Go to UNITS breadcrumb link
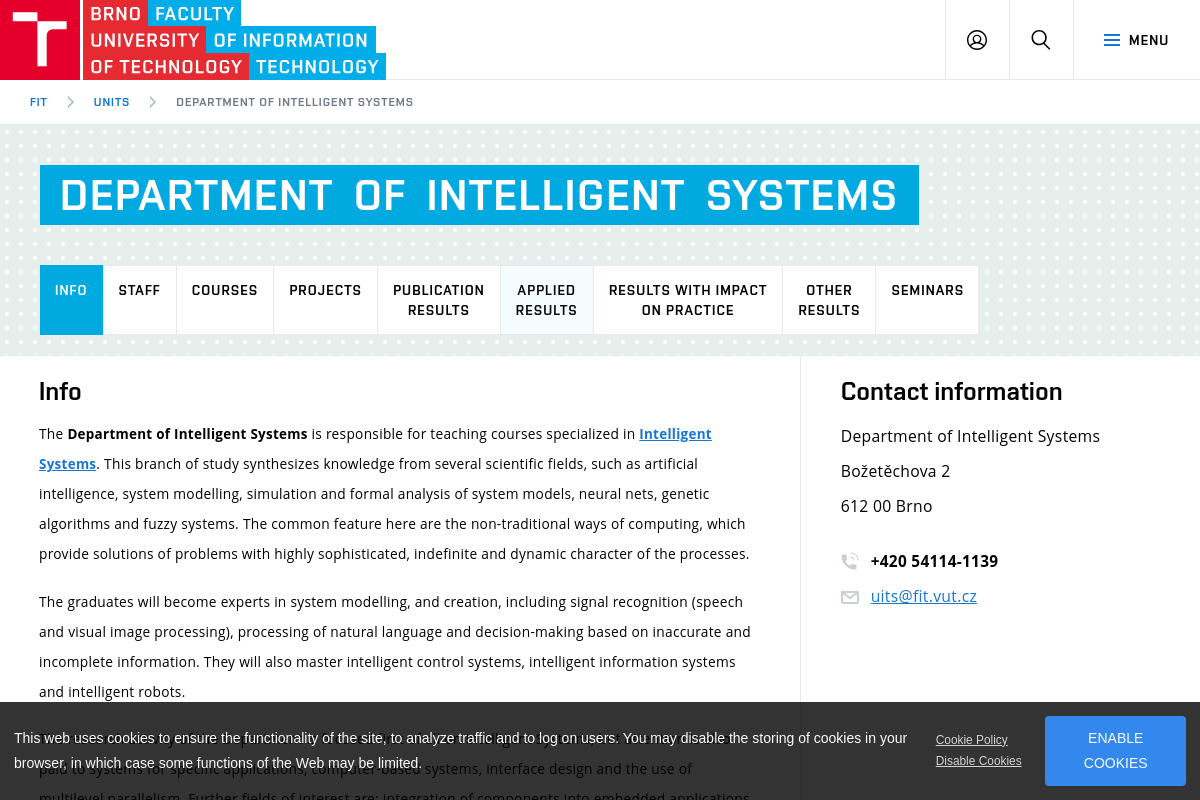Screen dimensions: 1200x800 click(111, 102)
